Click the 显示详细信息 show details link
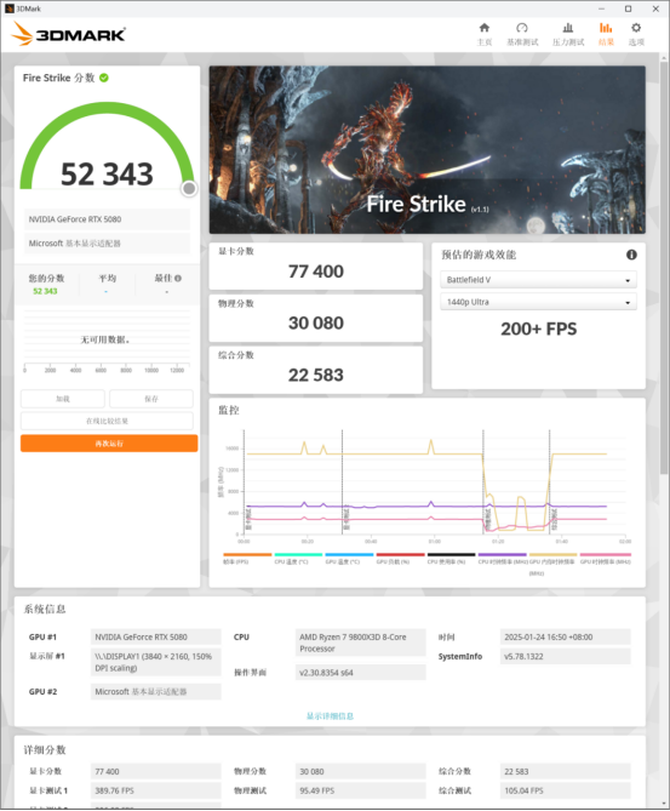 (x=330, y=716)
